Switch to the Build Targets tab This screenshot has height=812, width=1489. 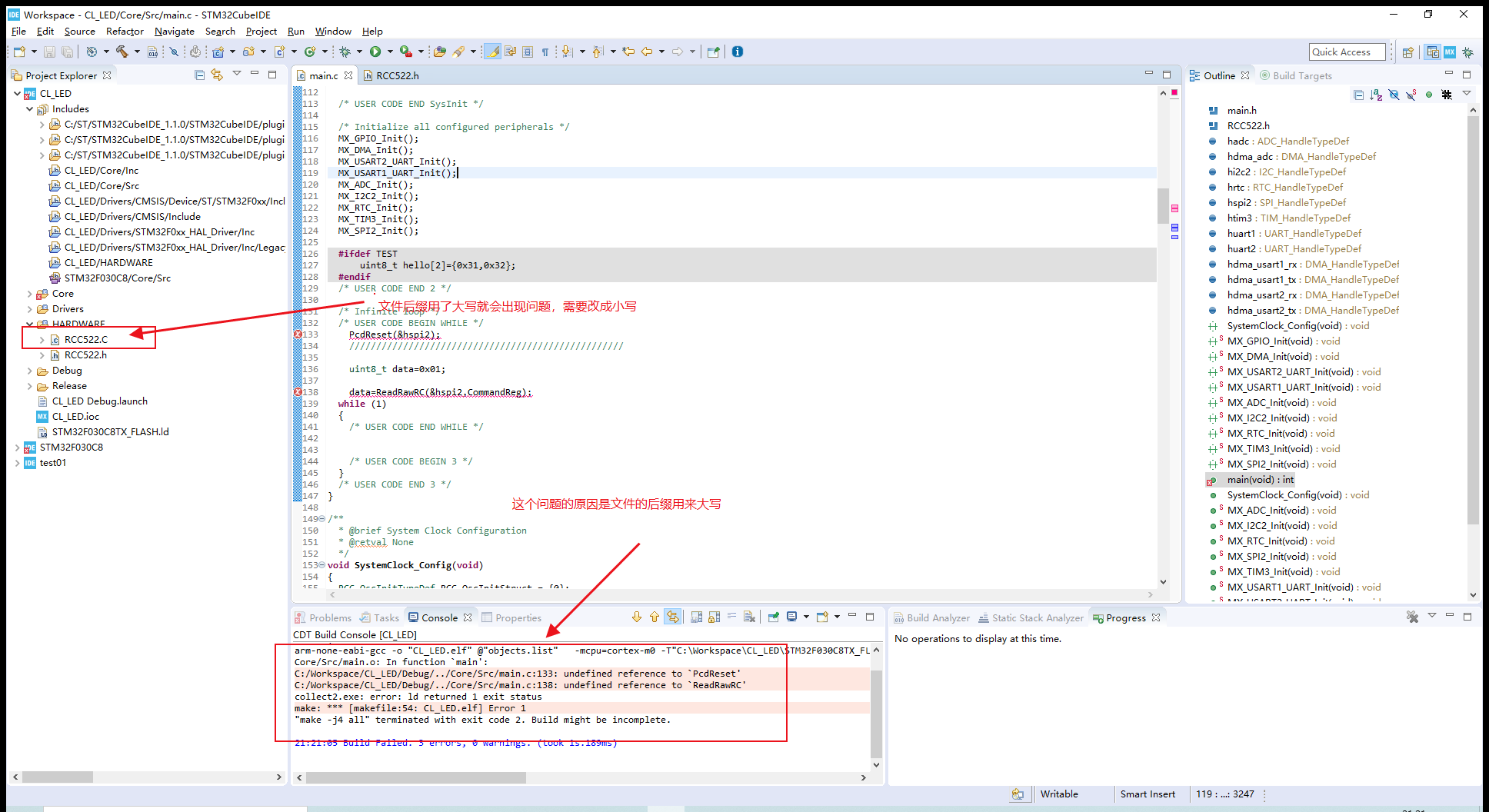tap(1296, 75)
